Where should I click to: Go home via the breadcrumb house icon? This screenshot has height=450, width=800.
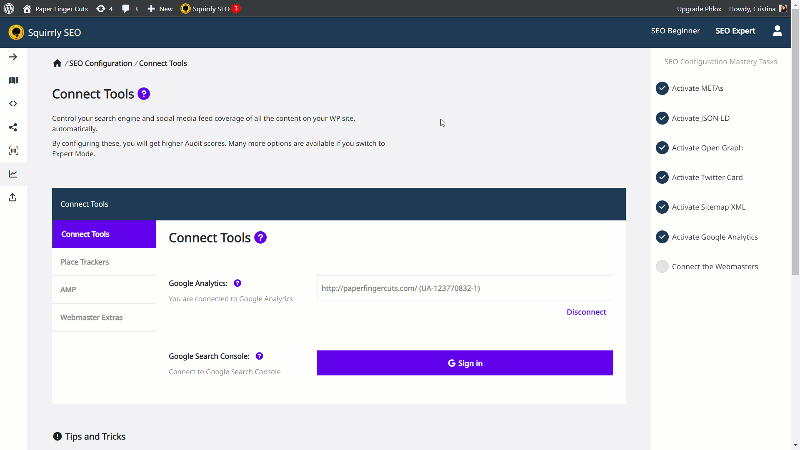tap(57, 63)
